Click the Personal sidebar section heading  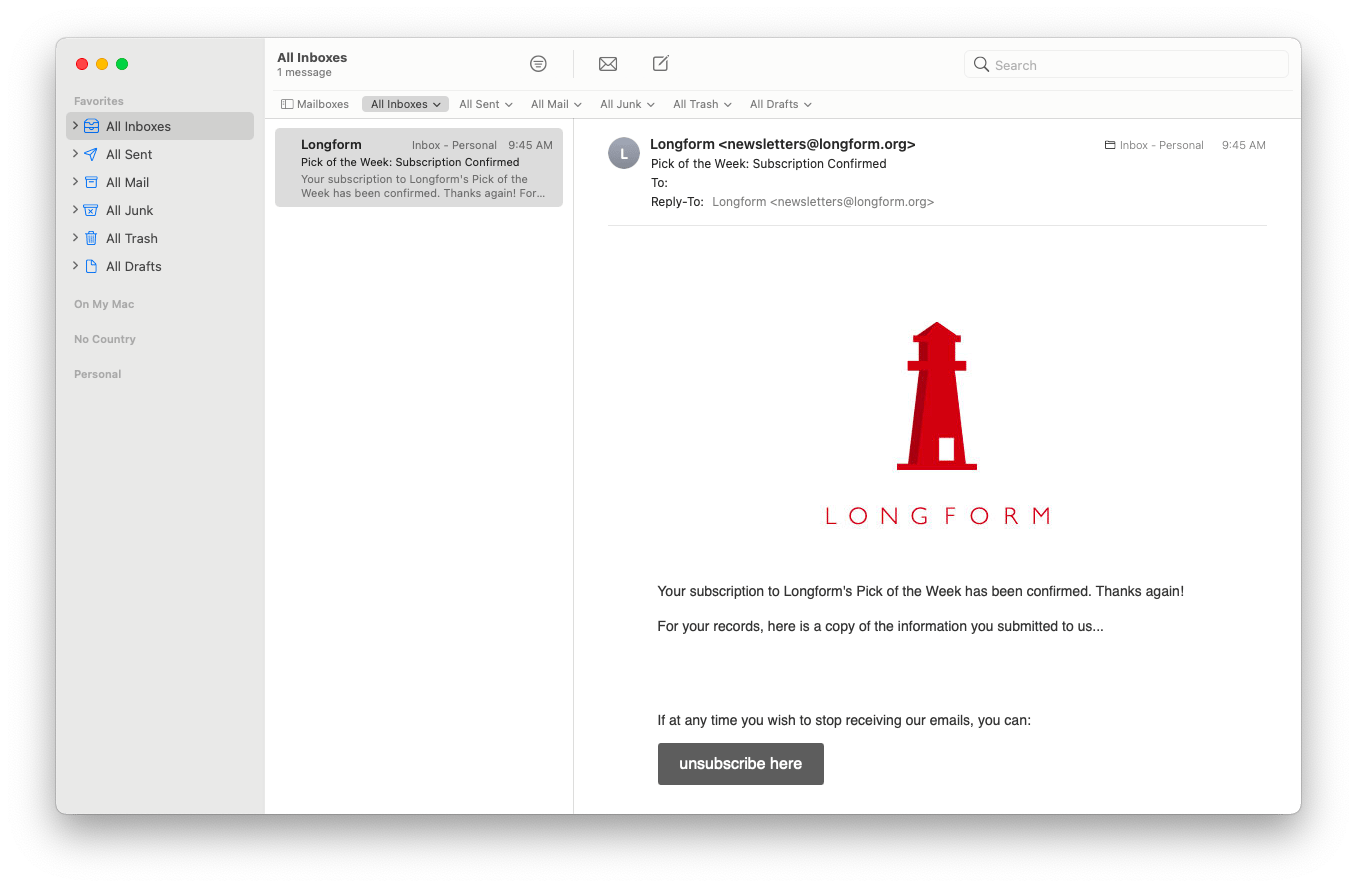(98, 374)
